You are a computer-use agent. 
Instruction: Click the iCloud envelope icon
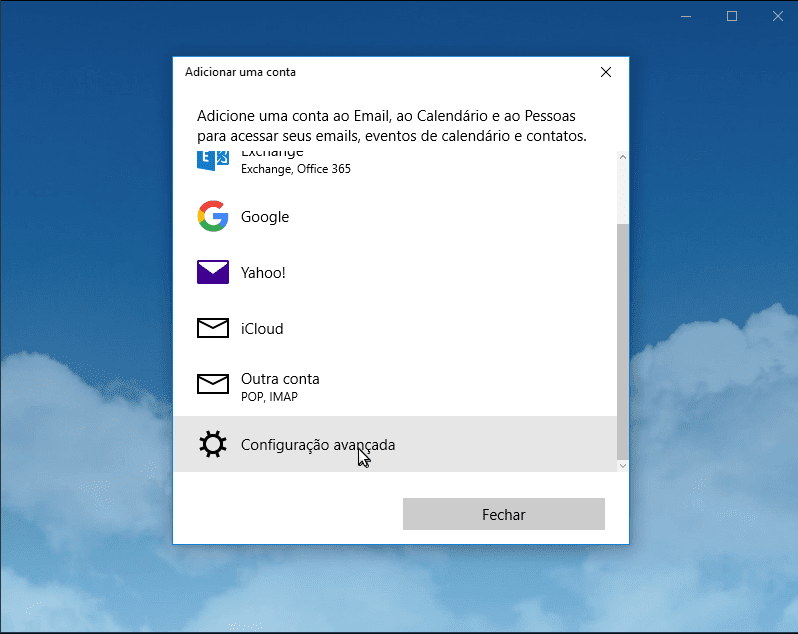click(213, 328)
